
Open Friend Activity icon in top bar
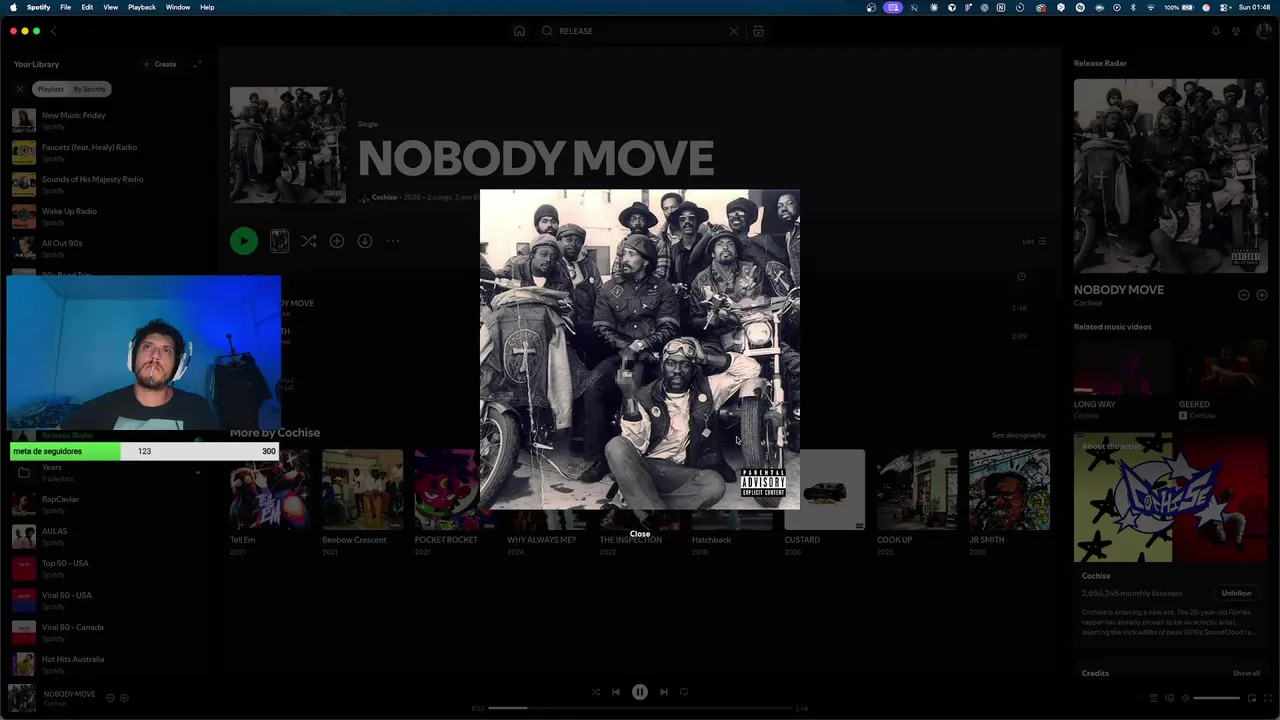click(x=1237, y=31)
